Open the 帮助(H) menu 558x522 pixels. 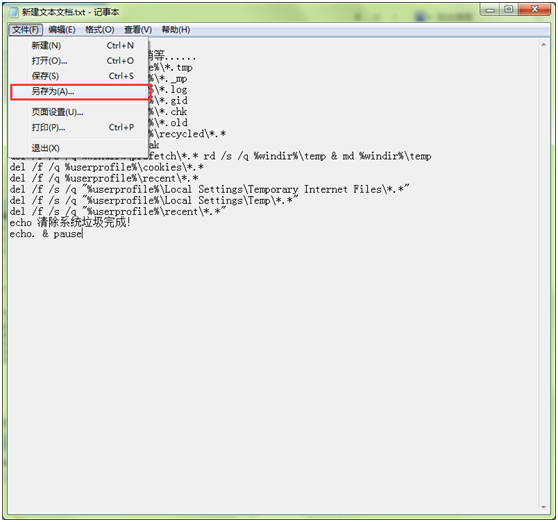(x=176, y=30)
